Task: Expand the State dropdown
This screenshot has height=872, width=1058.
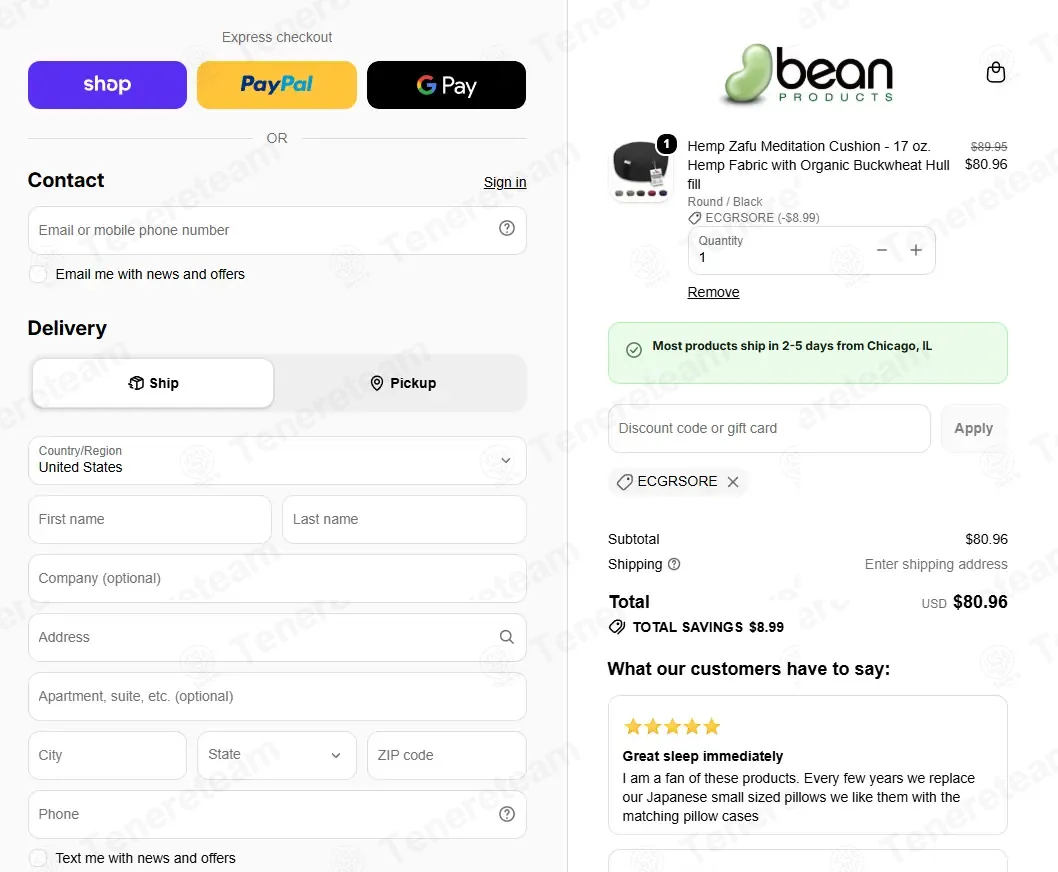Action: pos(277,755)
